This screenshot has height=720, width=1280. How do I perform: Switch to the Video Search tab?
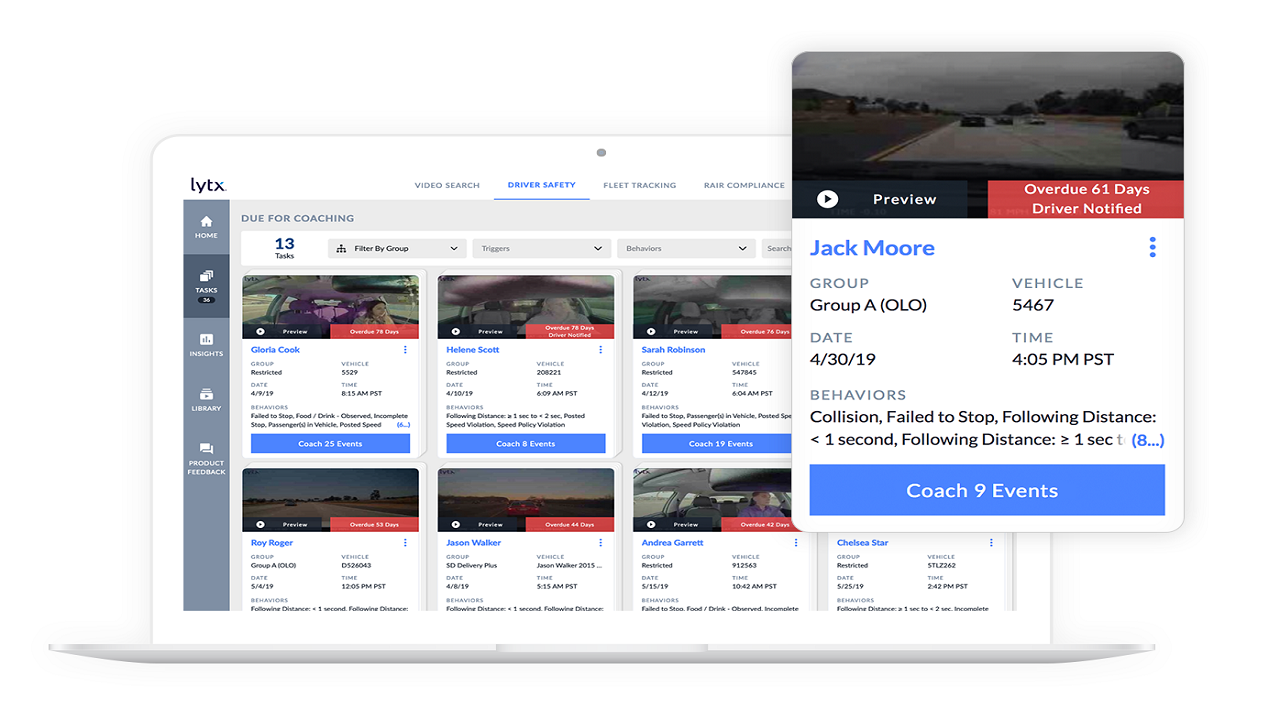(447, 185)
